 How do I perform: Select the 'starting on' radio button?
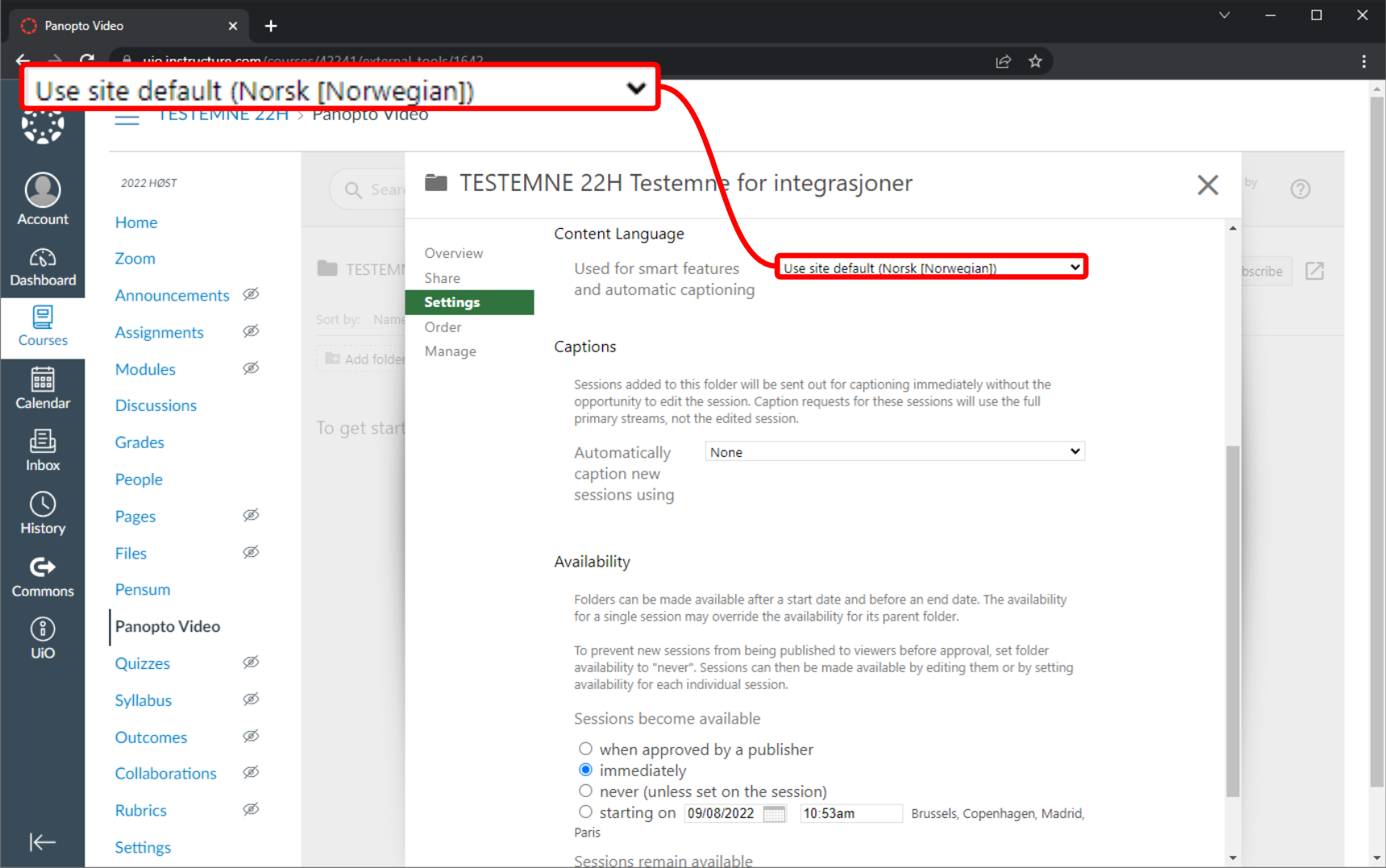tap(585, 812)
